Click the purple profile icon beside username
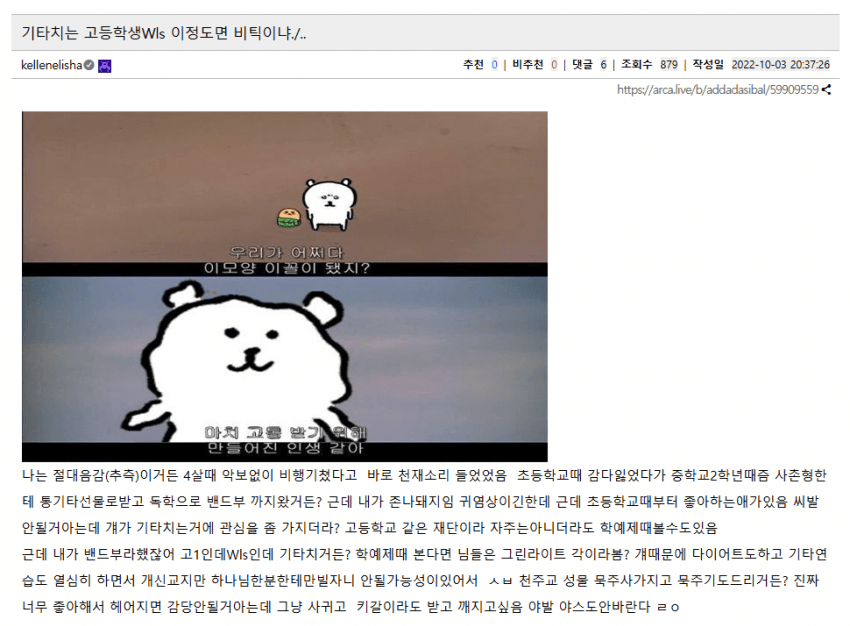The height and width of the screenshot is (626, 850). 105,66
